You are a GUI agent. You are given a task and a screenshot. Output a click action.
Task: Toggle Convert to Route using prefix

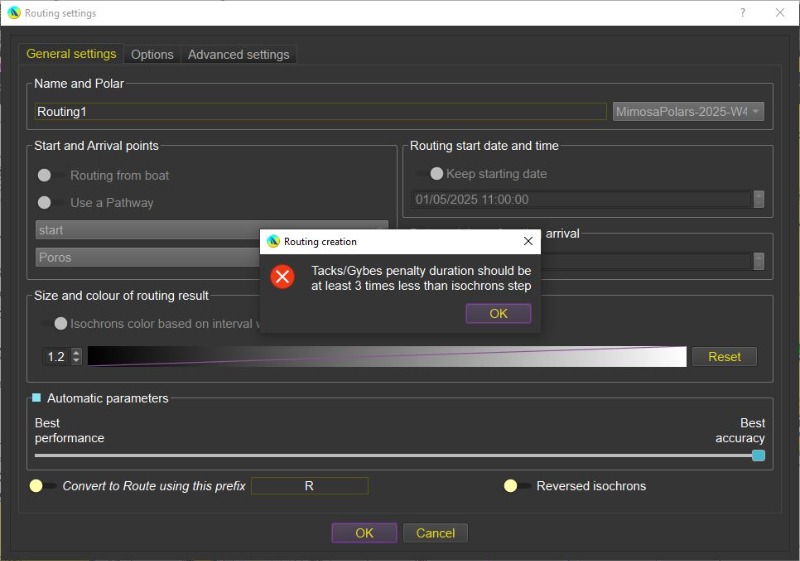click(42, 486)
